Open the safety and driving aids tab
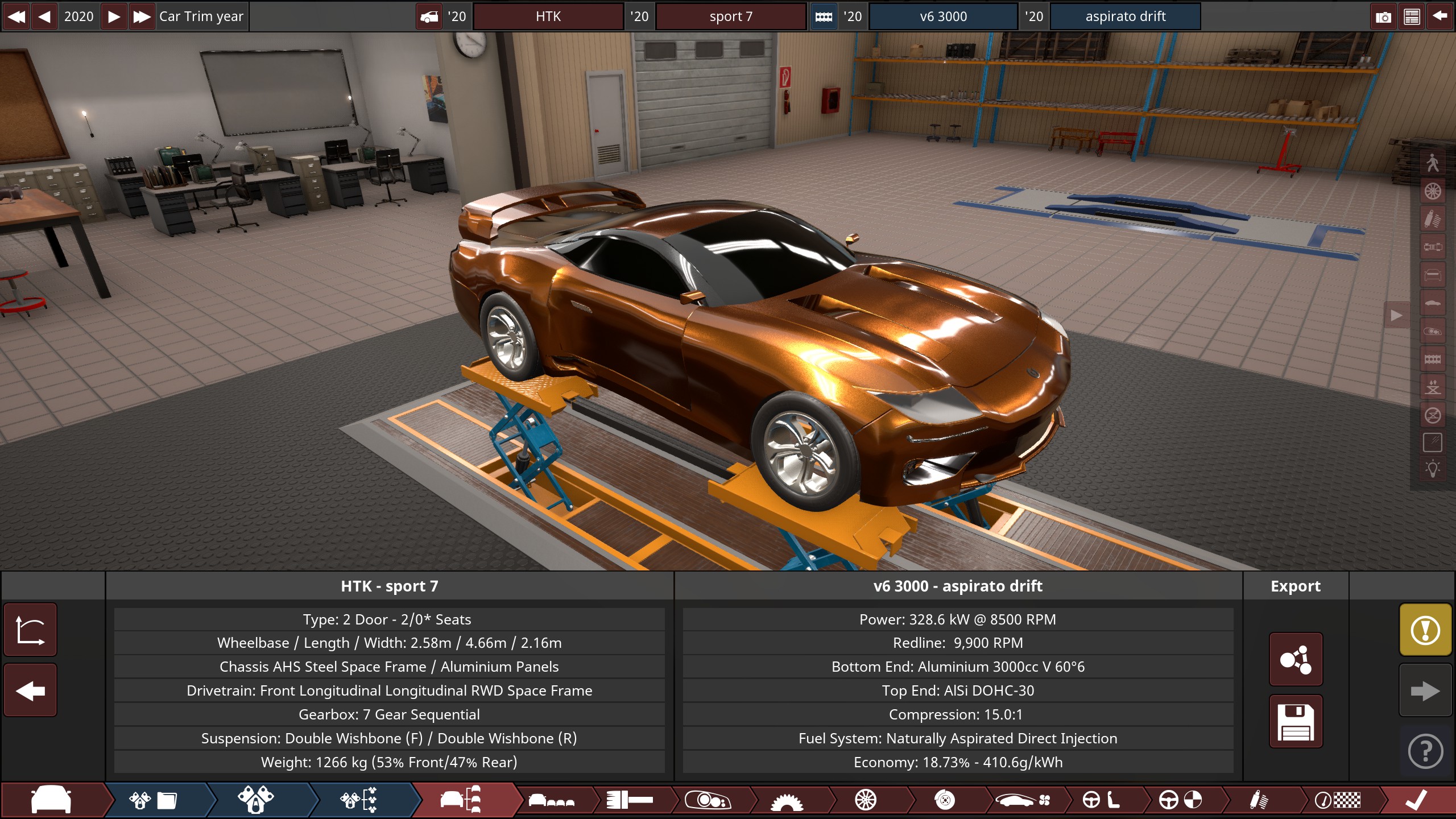Screen dimensions: 1456x819 (x=1180, y=800)
